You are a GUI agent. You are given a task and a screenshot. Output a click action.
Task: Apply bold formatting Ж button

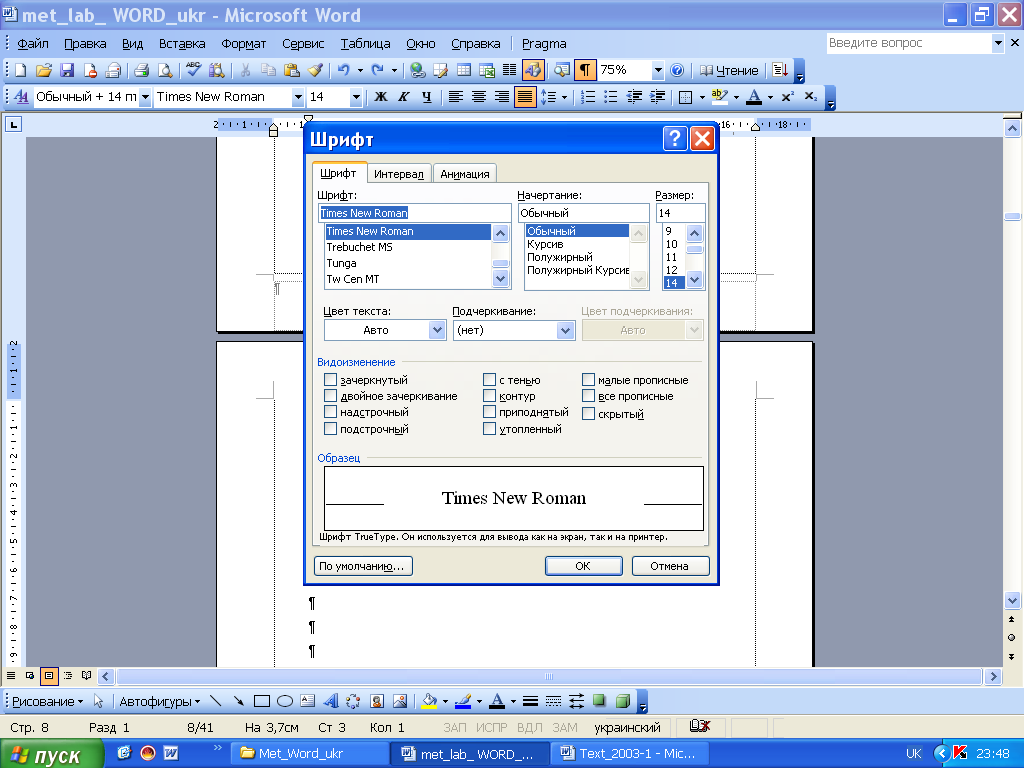tap(381, 97)
